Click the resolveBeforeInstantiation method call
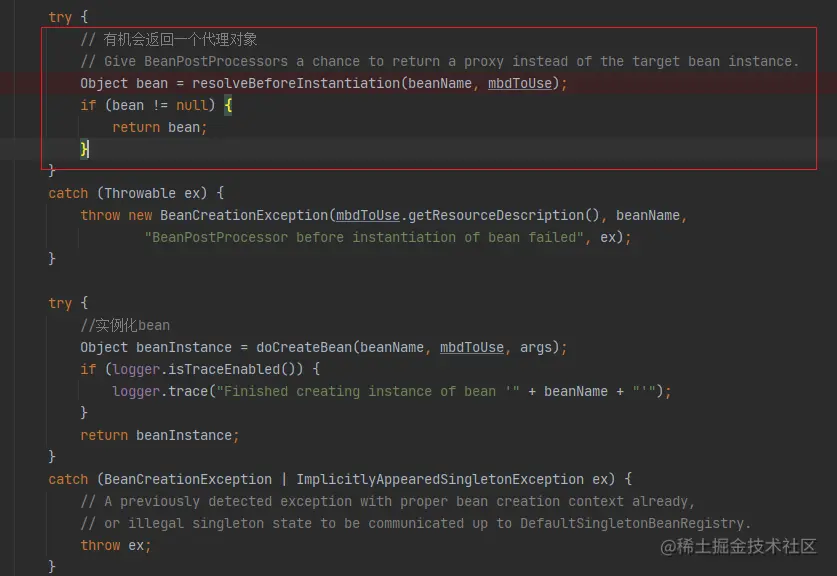The image size is (837, 576). (296, 84)
